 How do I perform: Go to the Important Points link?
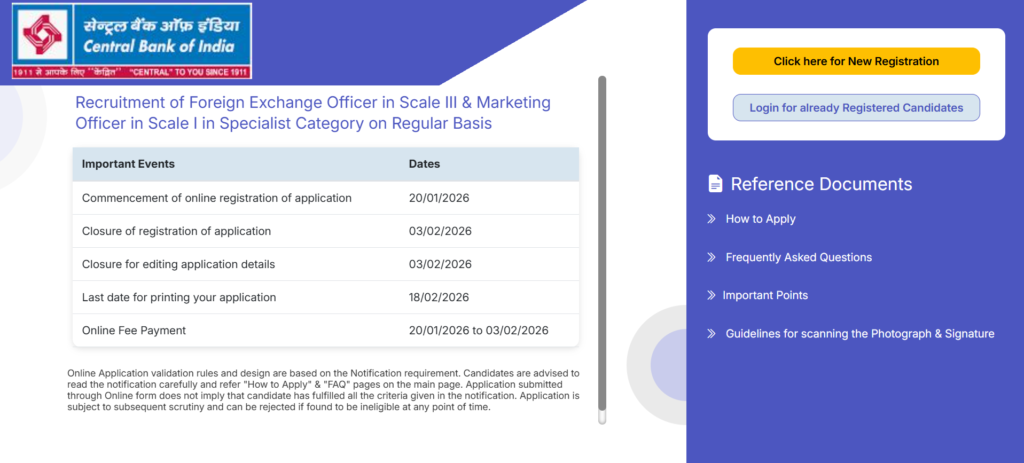(765, 295)
